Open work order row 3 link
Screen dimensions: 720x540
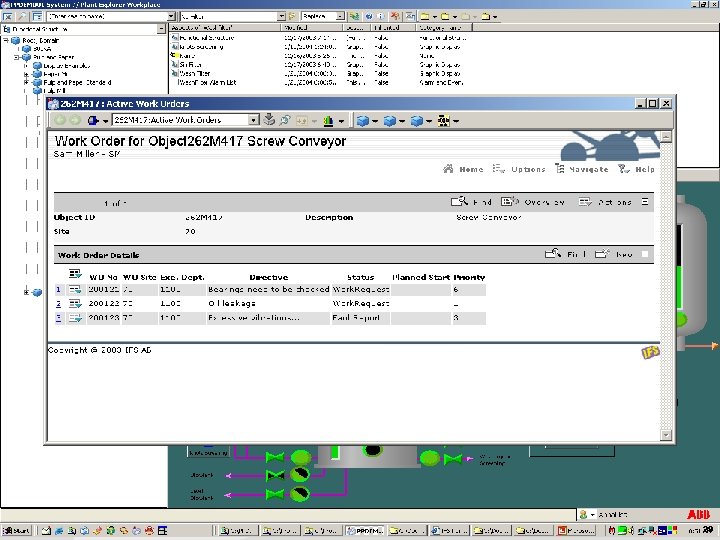[x=58, y=318]
